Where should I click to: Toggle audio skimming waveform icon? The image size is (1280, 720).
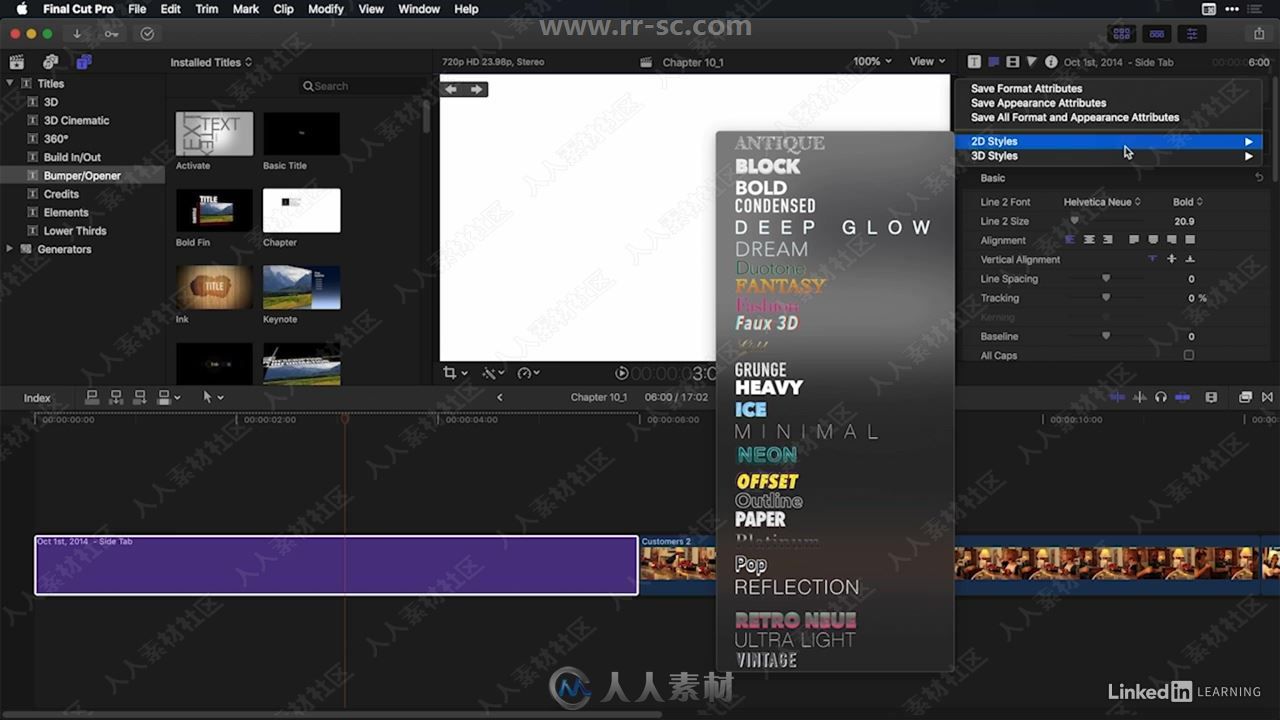coord(1139,397)
